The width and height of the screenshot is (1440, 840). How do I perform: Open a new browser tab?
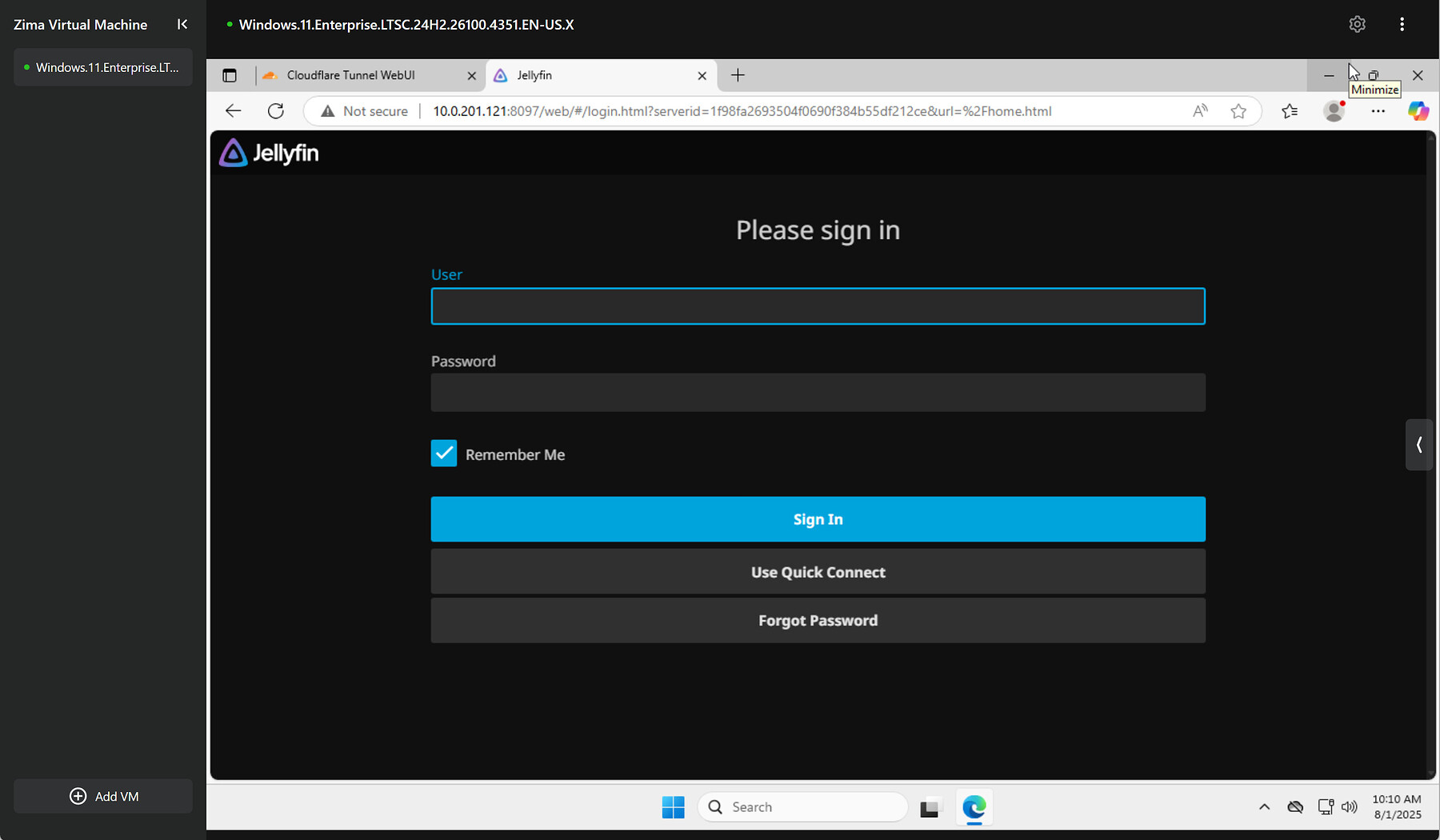pyautogui.click(x=738, y=75)
